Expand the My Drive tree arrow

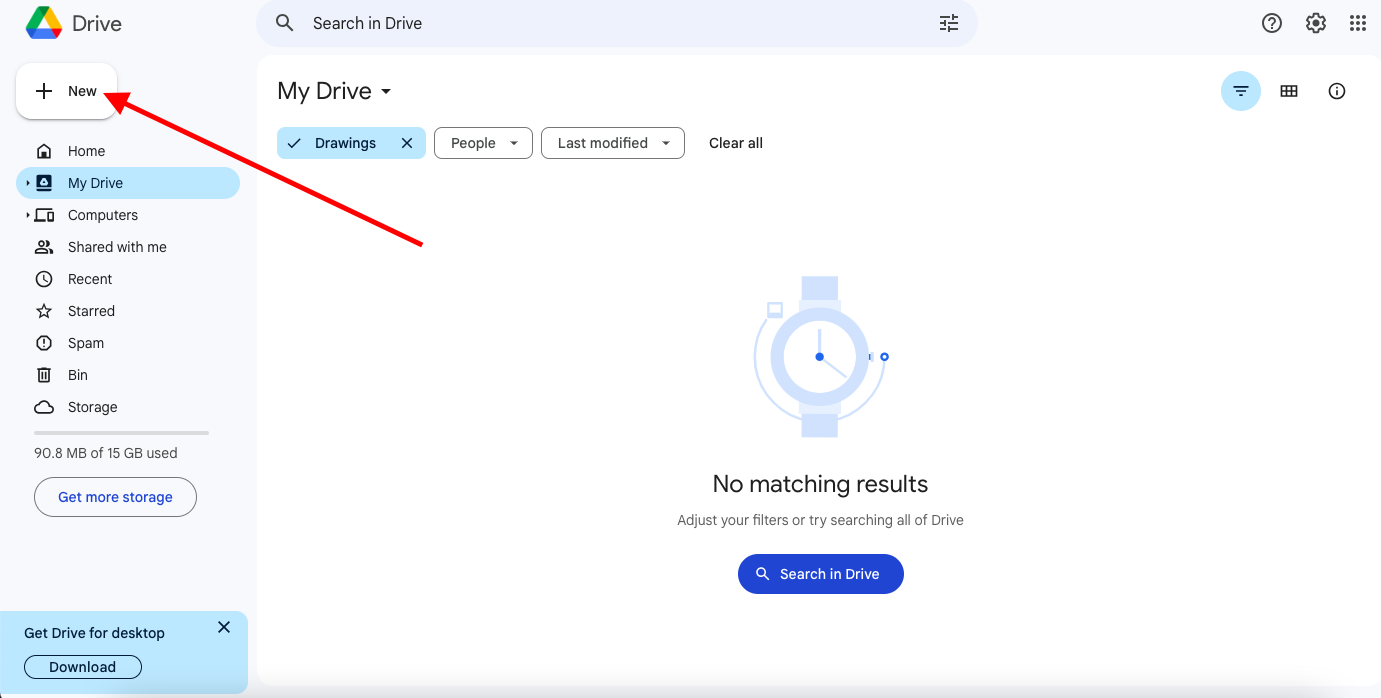pyautogui.click(x=27, y=183)
